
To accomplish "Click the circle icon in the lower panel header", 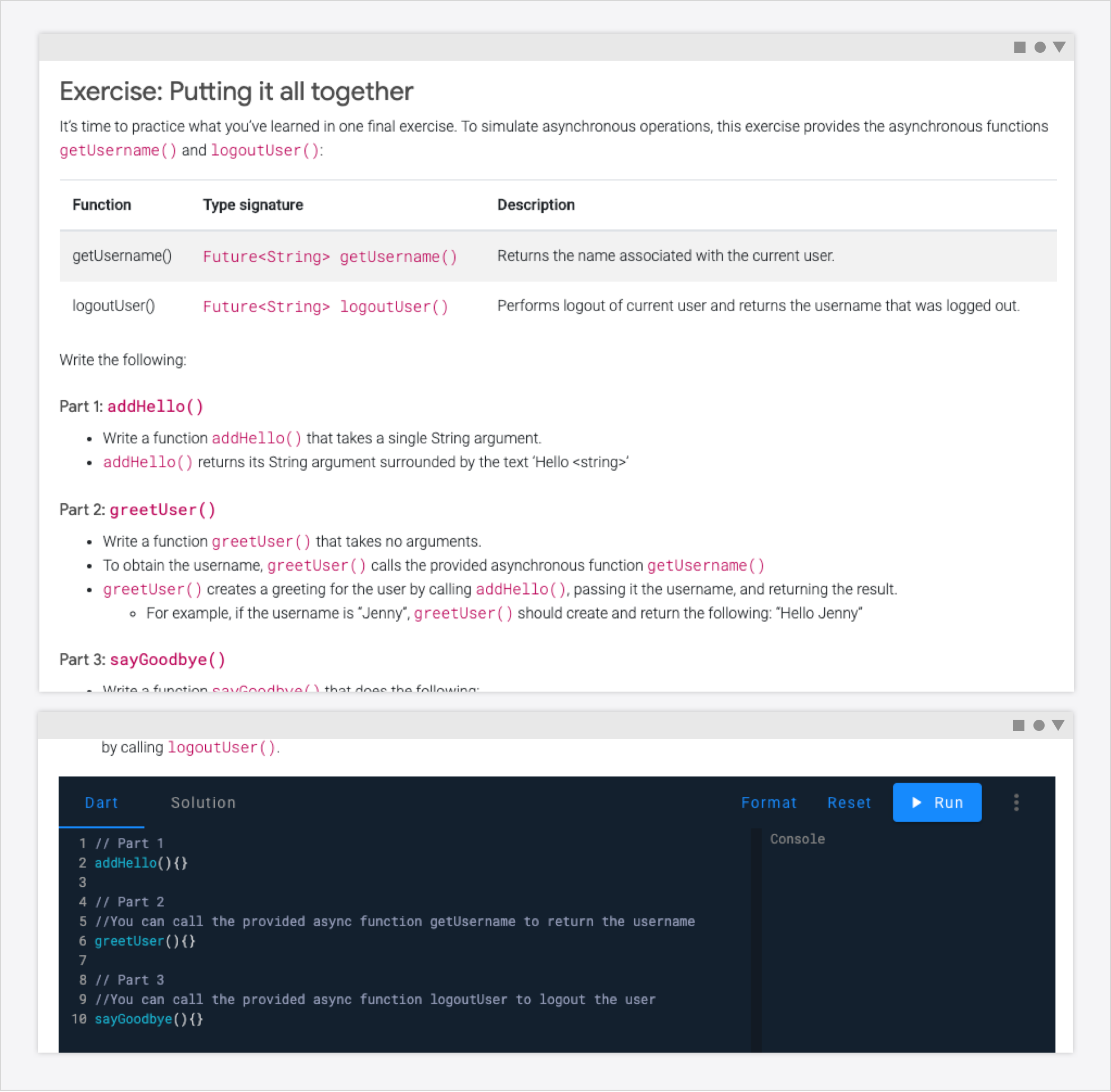I will click(1038, 725).
